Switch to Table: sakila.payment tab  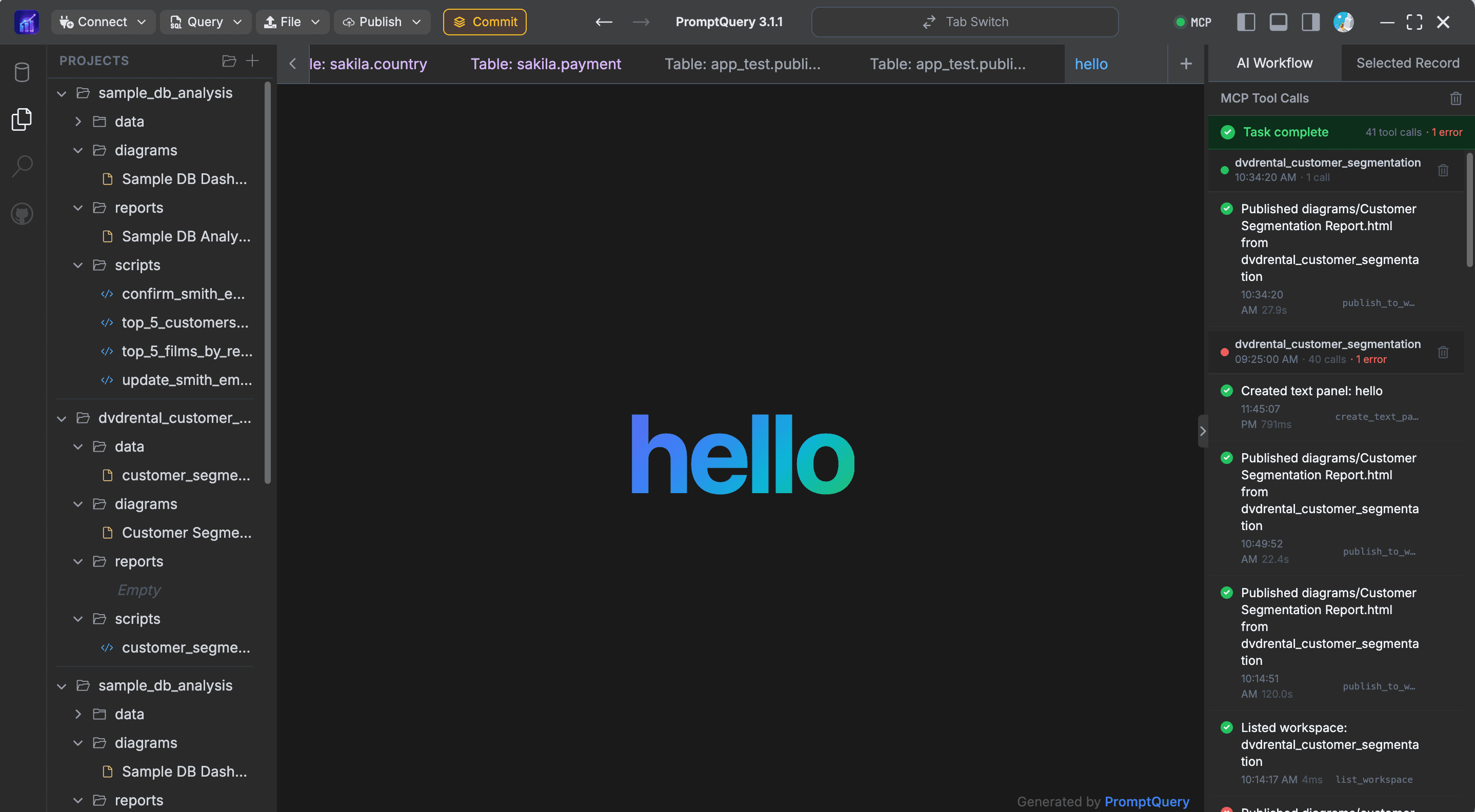(x=546, y=64)
